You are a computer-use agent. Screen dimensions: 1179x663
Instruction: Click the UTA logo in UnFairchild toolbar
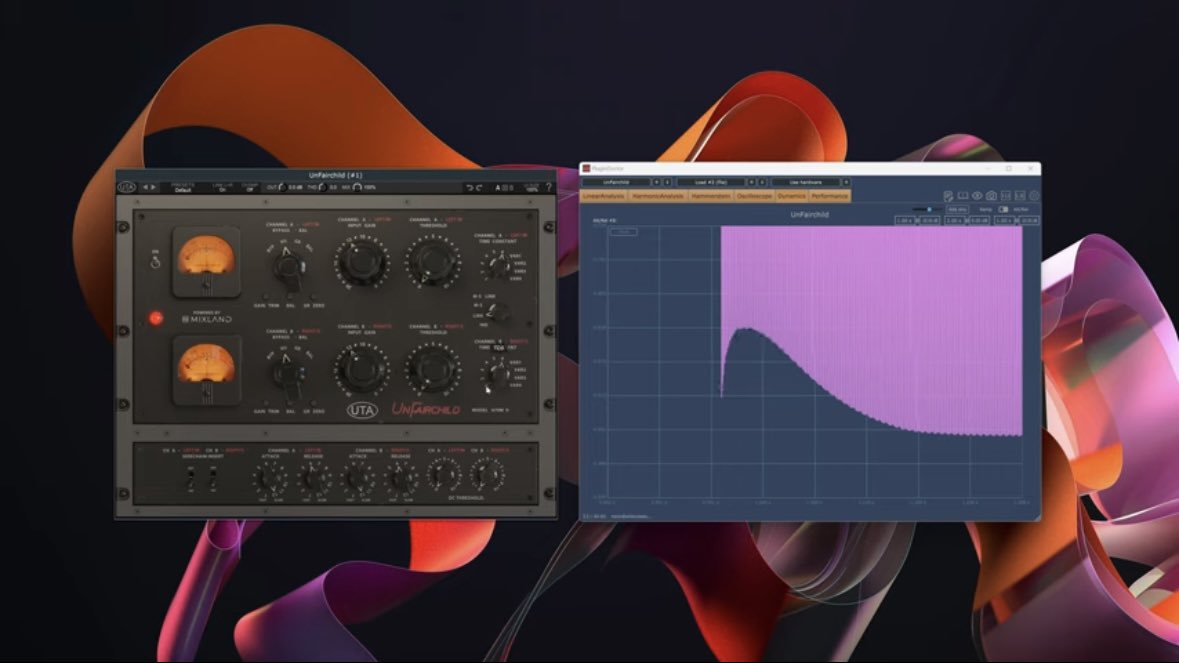[x=126, y=187]
